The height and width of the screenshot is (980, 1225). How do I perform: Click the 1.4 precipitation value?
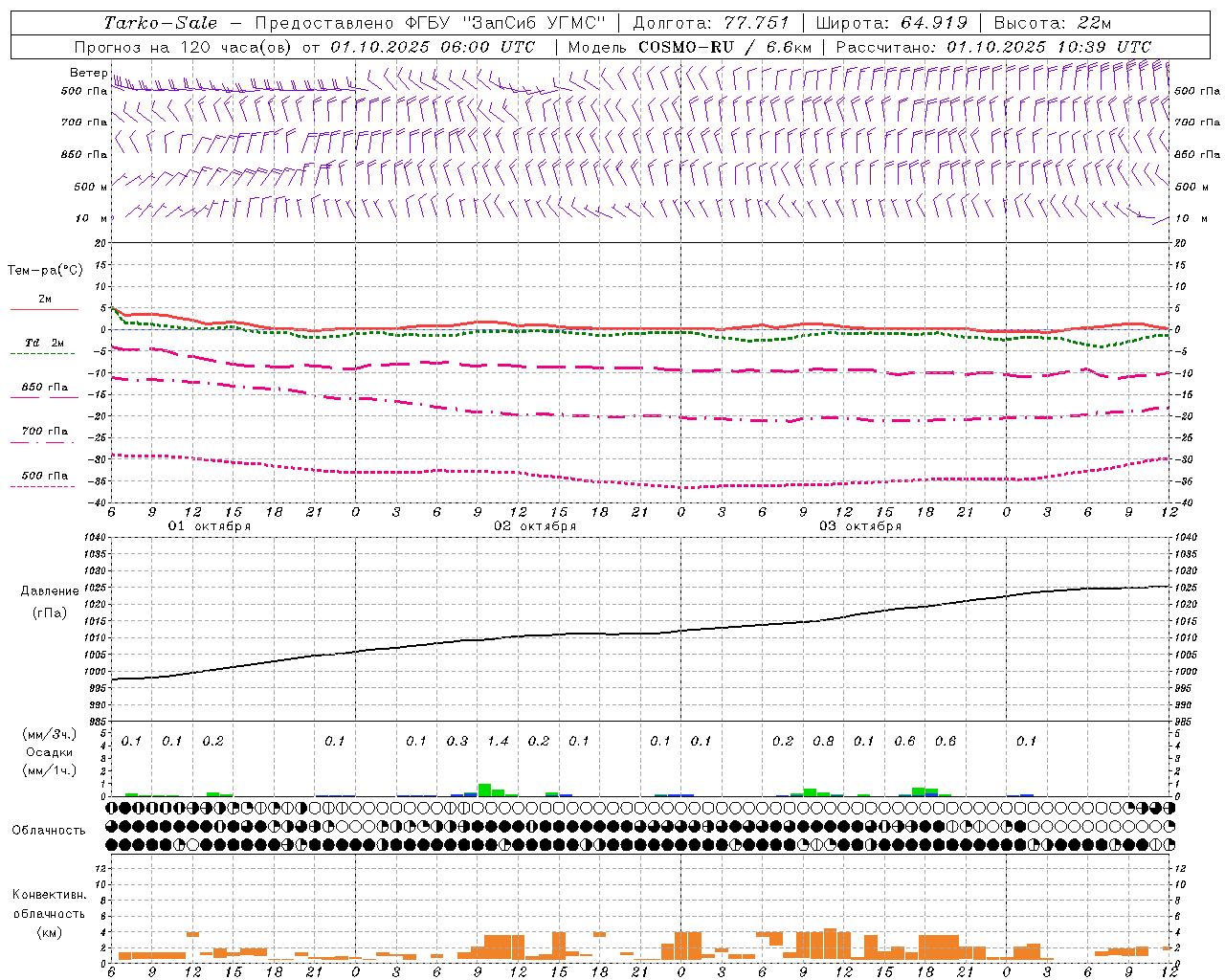[x=498, y=742]
